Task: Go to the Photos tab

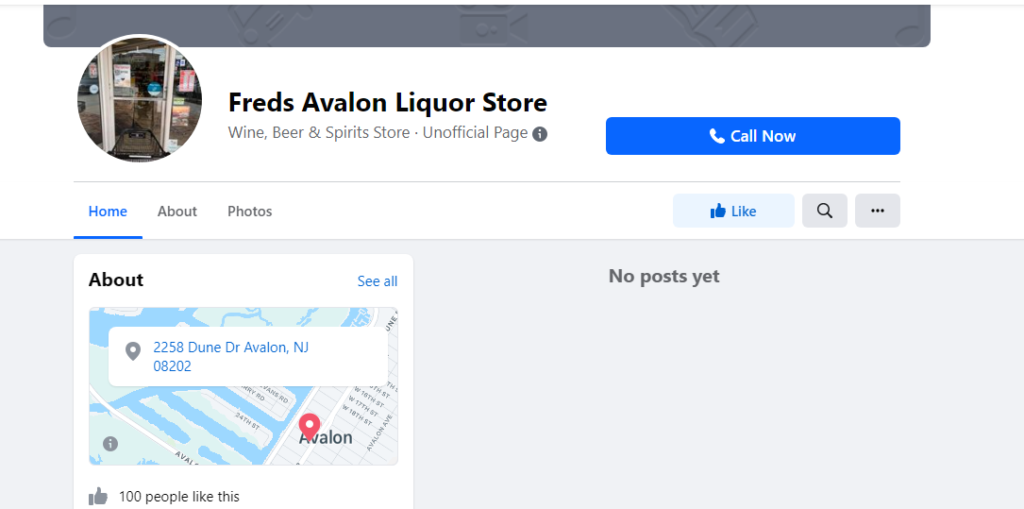Action: [x=250, y=211]
